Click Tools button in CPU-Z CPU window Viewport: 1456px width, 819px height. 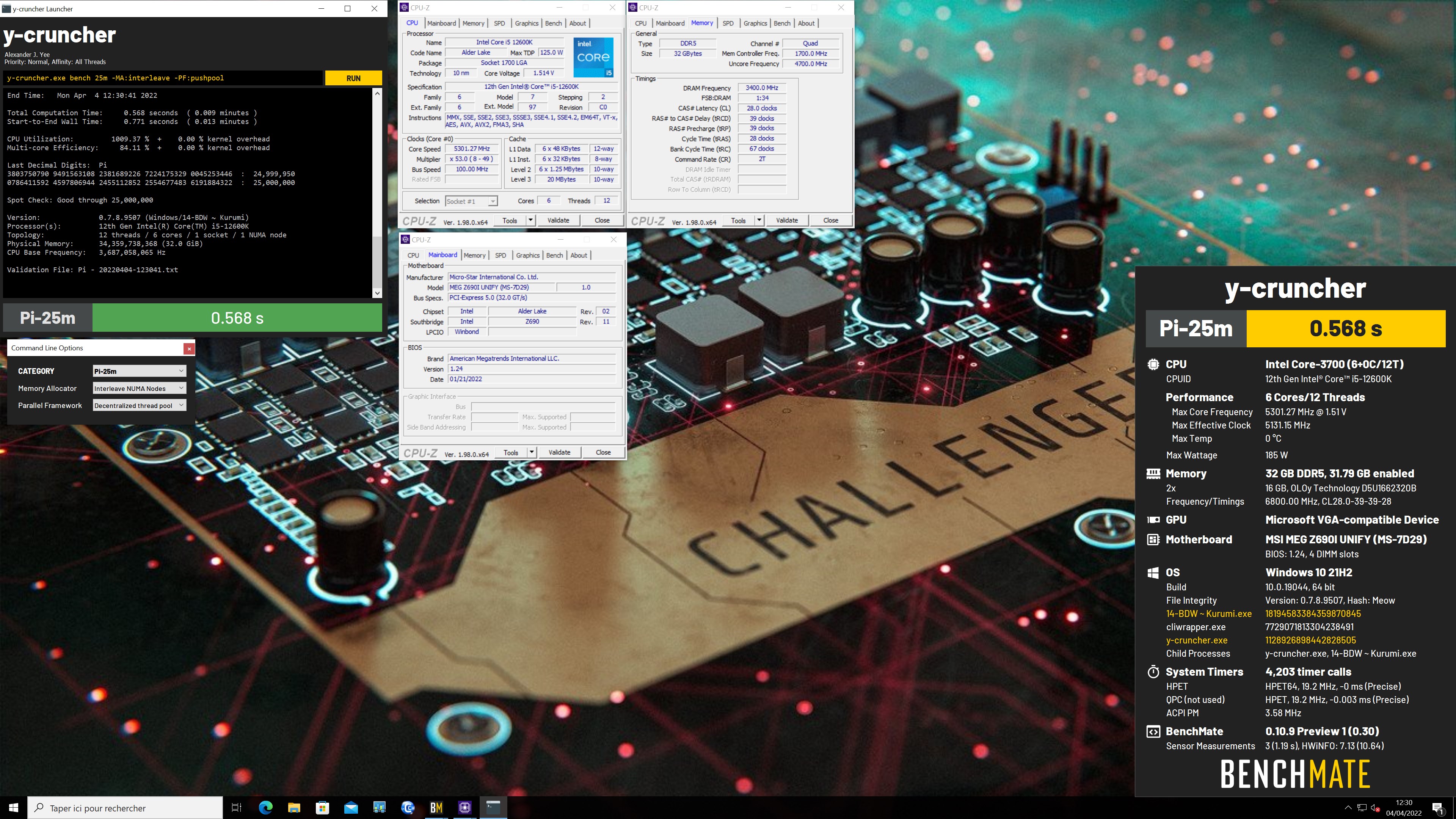click(x=510, y=220)
